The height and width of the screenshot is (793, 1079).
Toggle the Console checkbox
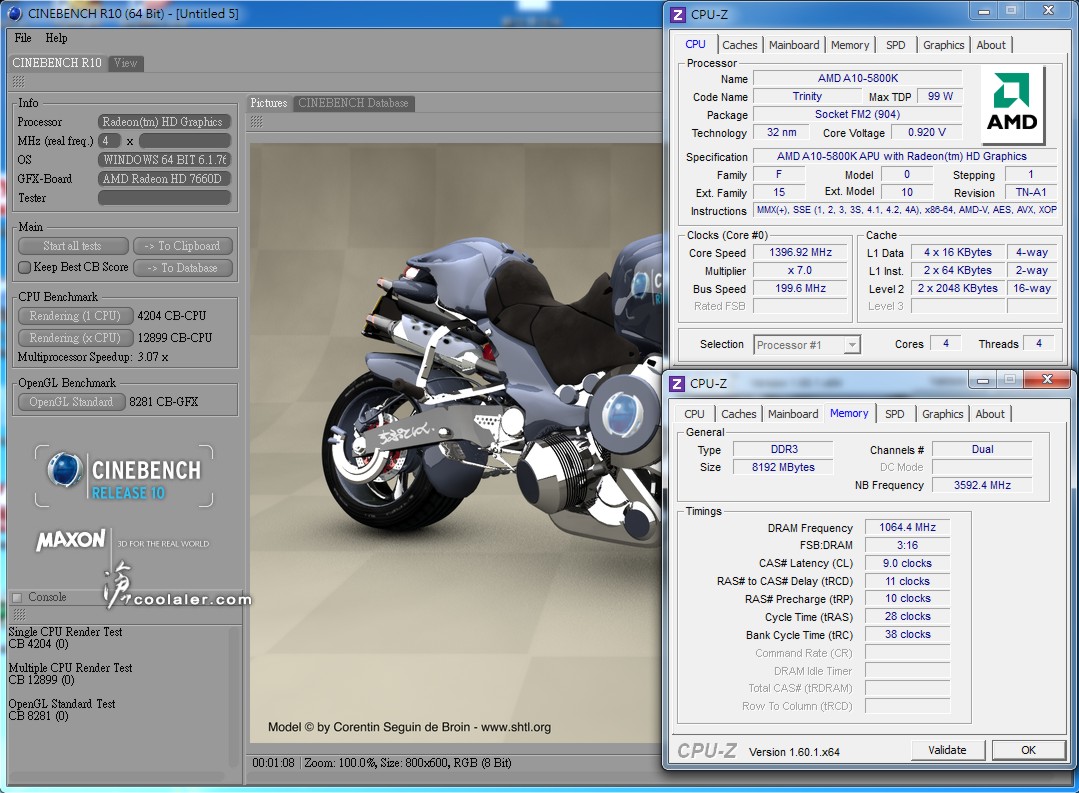point(17,598)
